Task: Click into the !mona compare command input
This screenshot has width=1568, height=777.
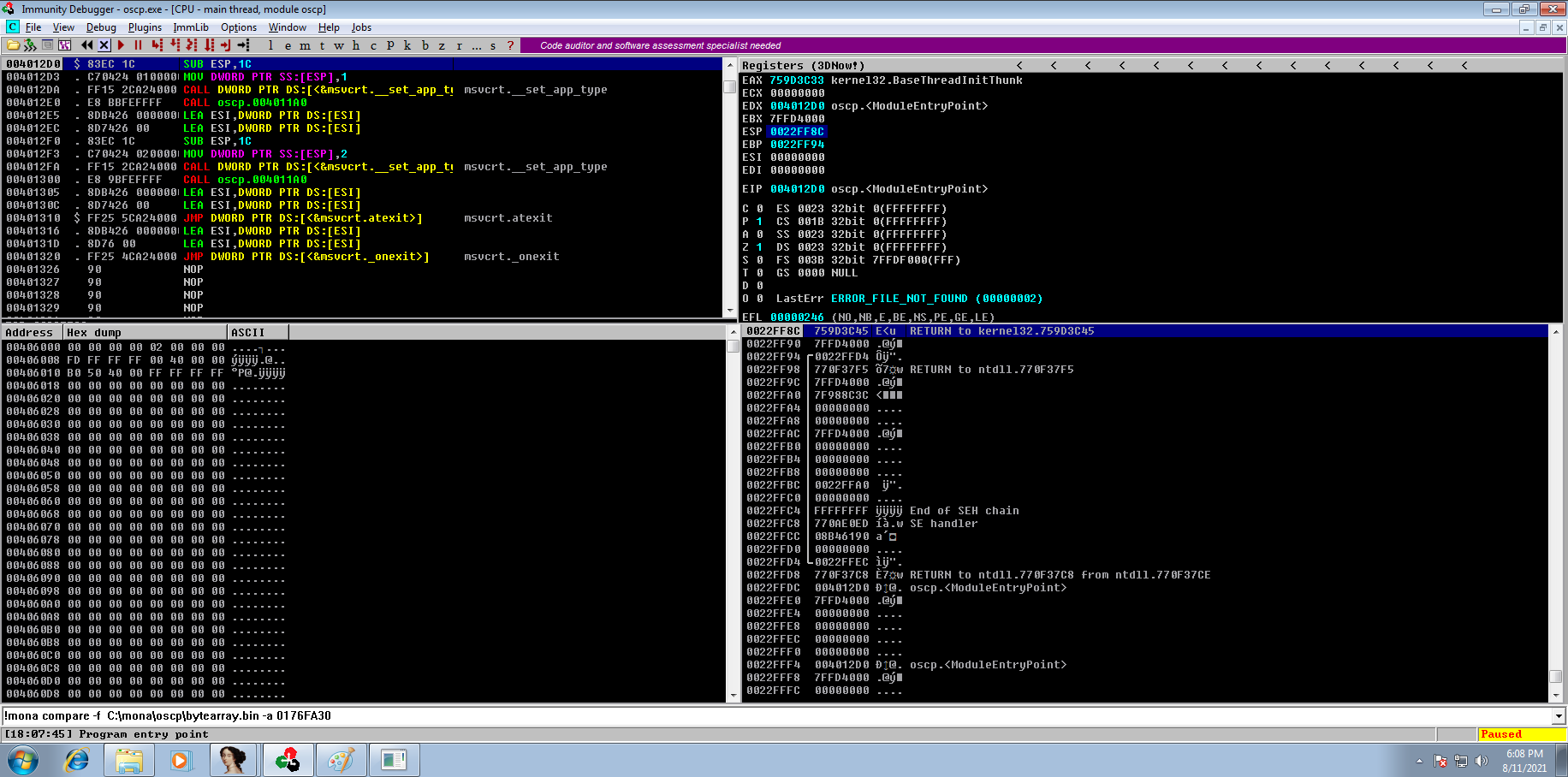Action: point(775,716)
